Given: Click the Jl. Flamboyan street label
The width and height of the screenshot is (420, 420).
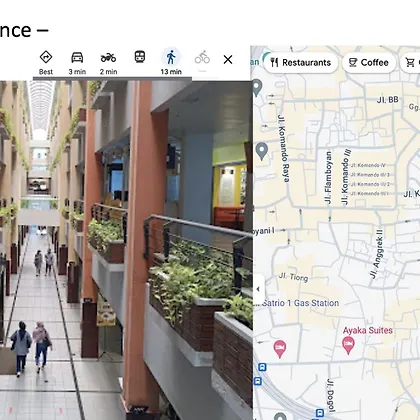Looking at the screenshot, I should 328,177.
